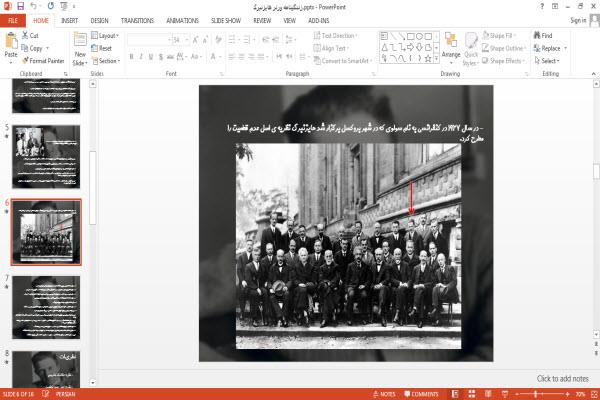Open the Select dropdown in Editing
This screenshot has width=600, height=400.
[547, 61]
